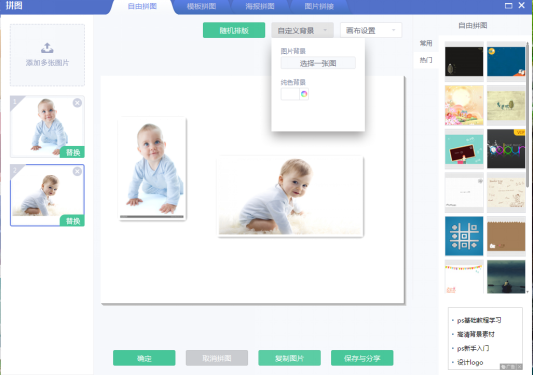Switch to the 自由拼图 tab
Image resolution: width=533 pixels, height=375 pixels.
point(142,6)
